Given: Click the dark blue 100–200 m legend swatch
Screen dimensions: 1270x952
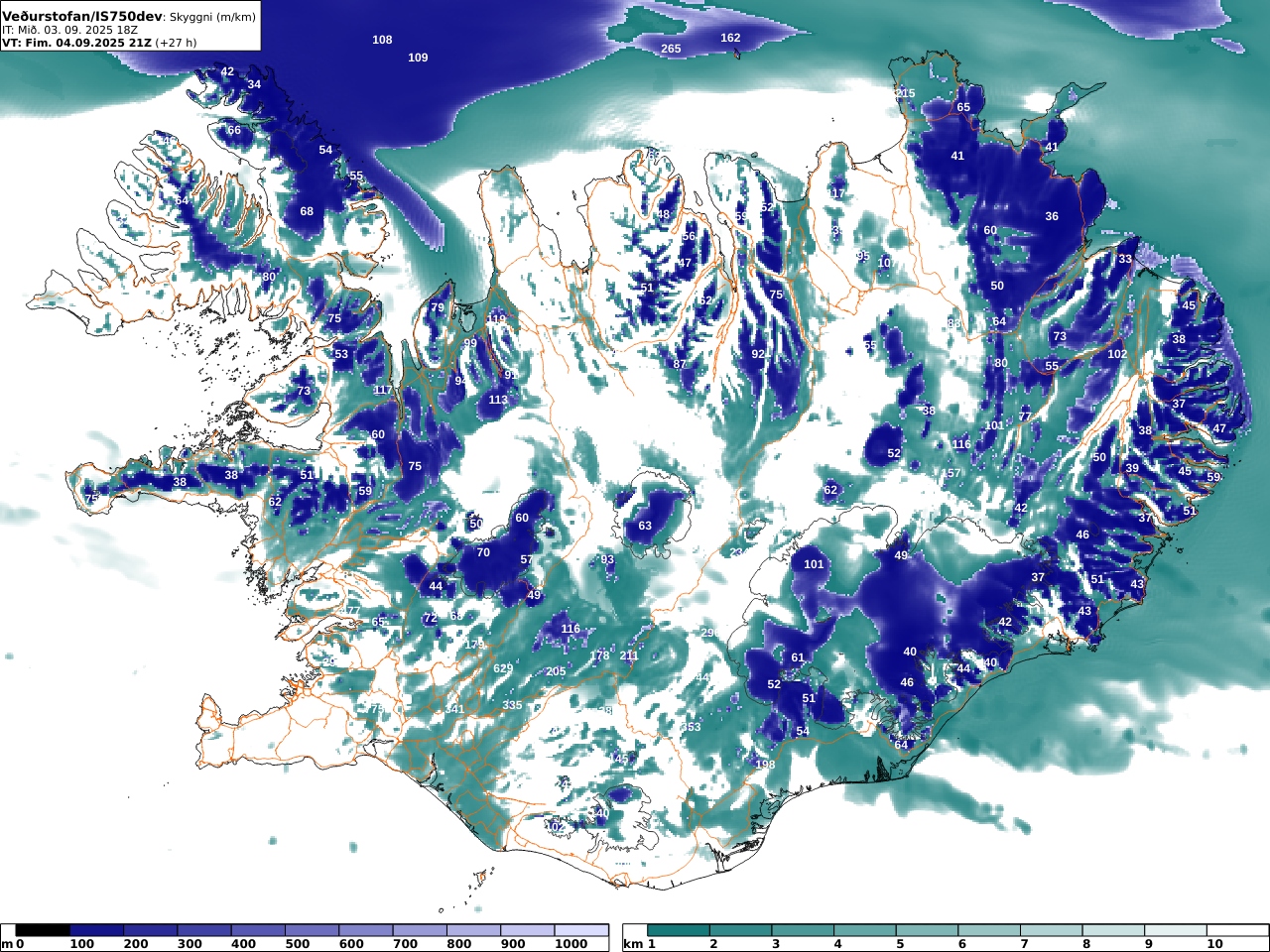Looking at the screenshot, I should [x=96, y=930].
